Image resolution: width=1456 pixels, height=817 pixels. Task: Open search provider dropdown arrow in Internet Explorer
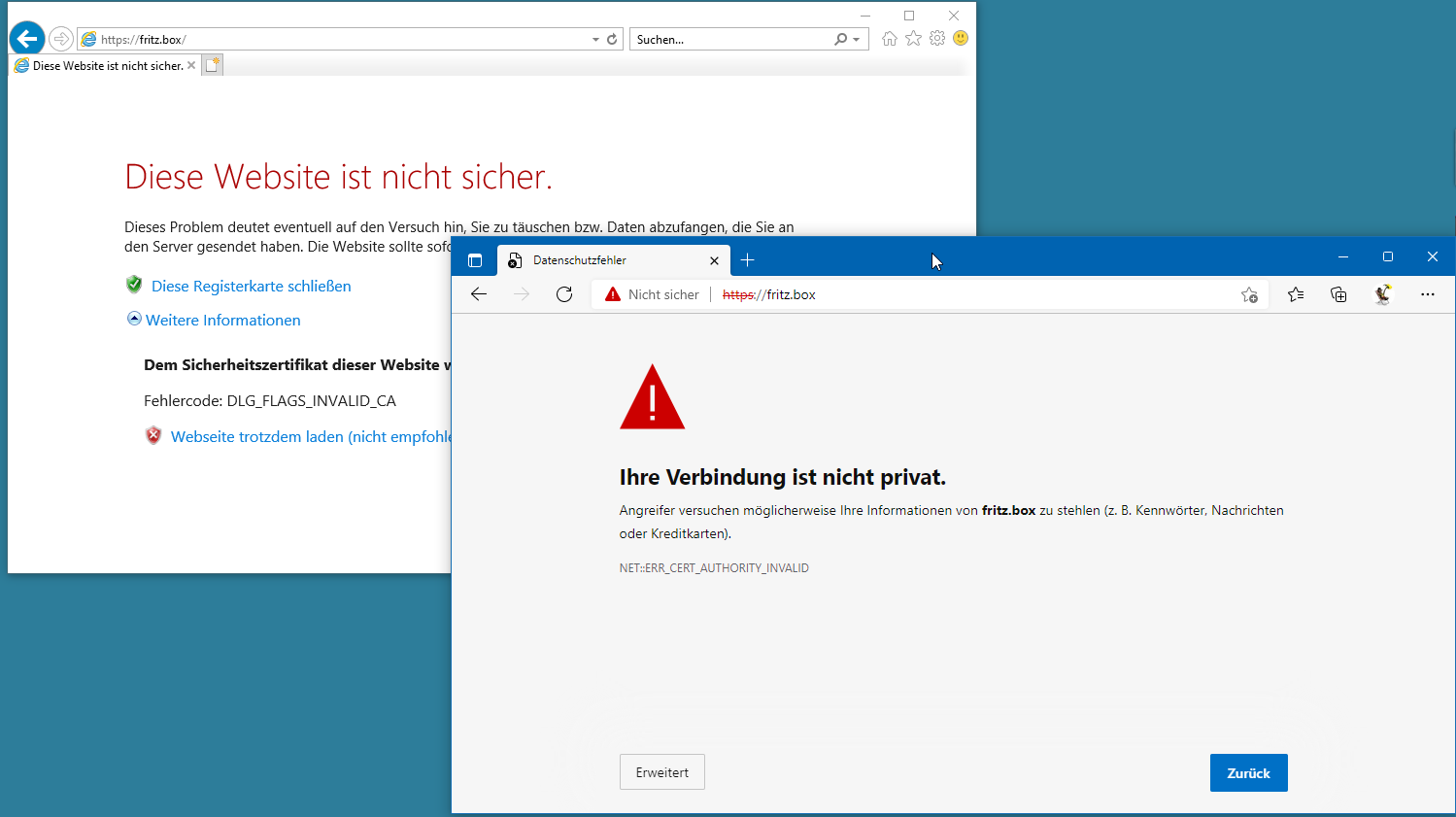[857, 40]
